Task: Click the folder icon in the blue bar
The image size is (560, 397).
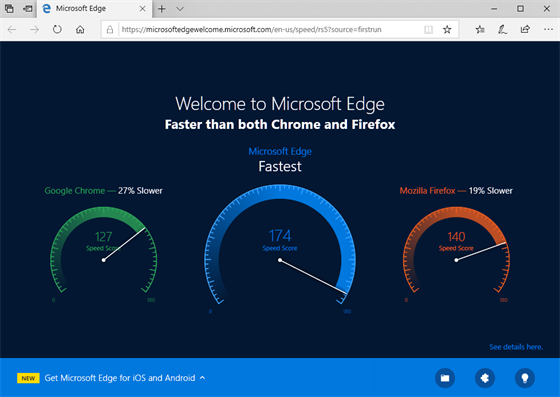Action: [x=445, y=378]
